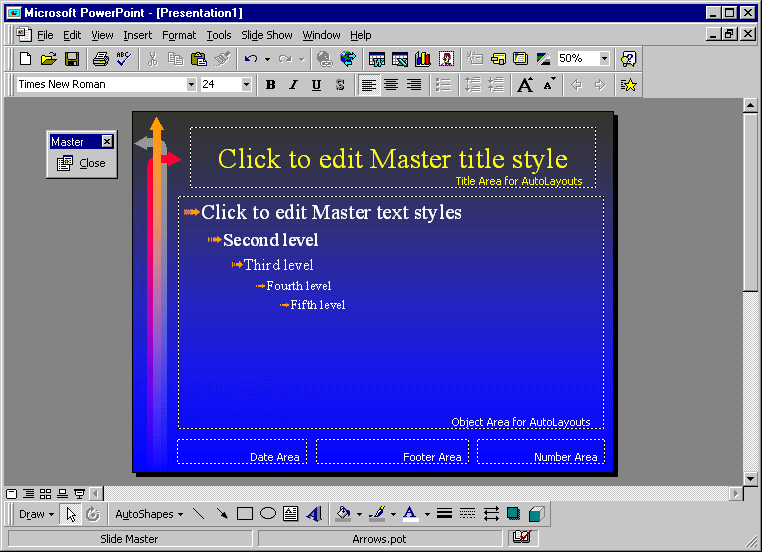Toggle bullets on the text
Screen dimensions: 762x552
tap(443, 85)
